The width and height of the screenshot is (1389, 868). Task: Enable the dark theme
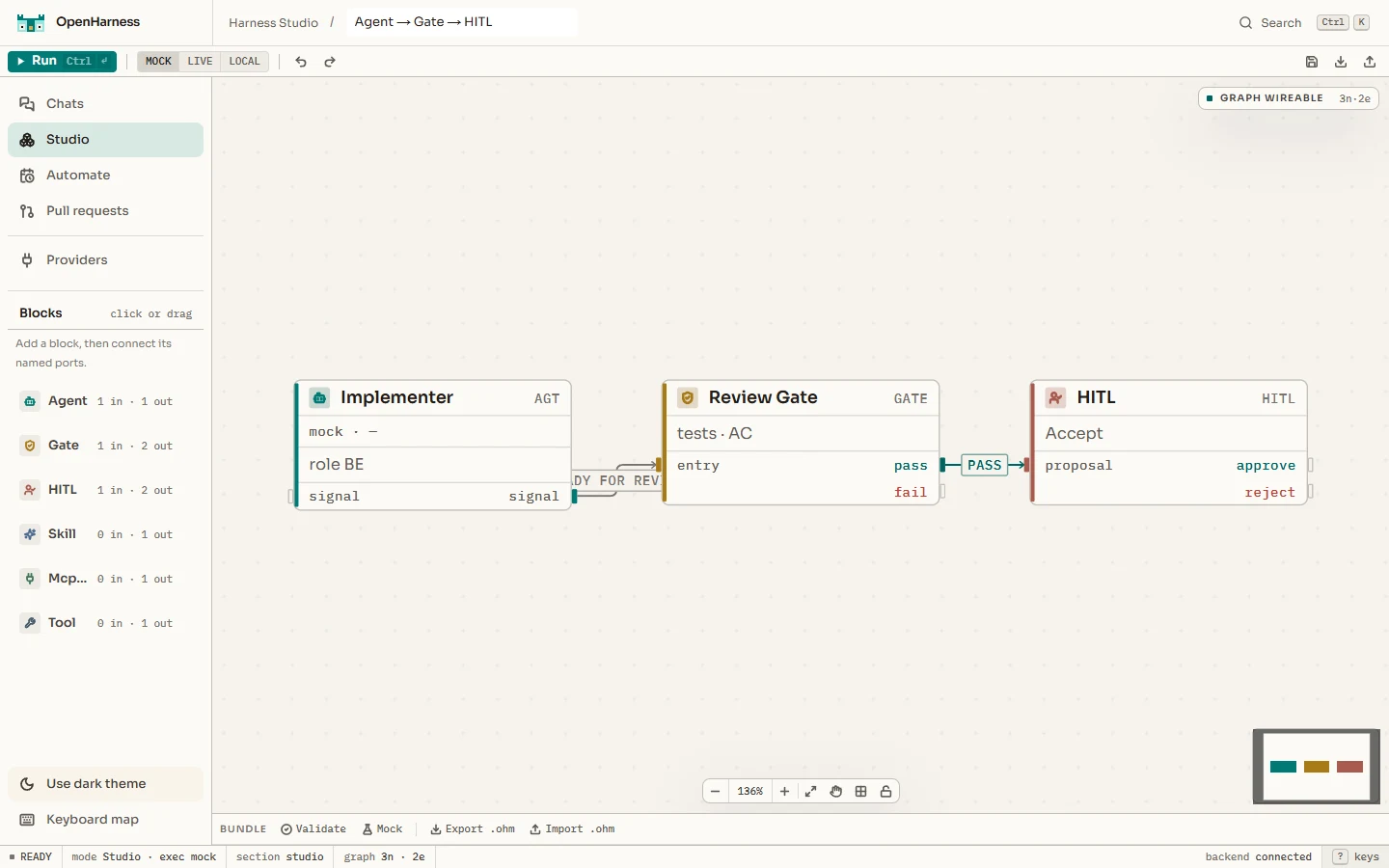106,784
